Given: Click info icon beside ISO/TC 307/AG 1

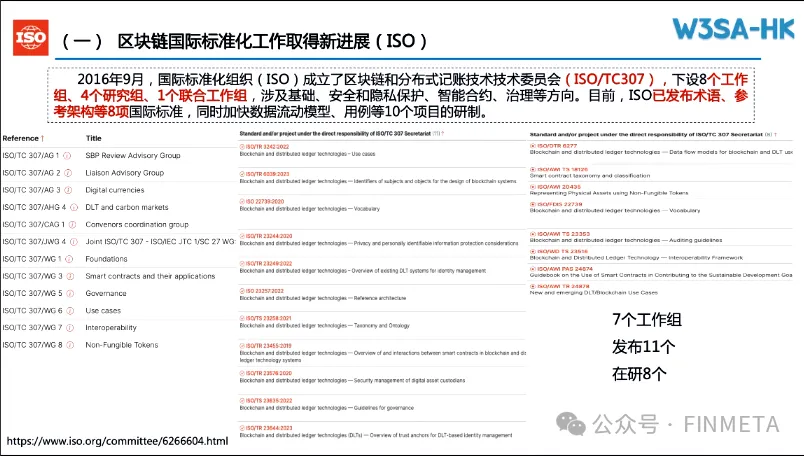Looking at the screenshot, I should pyautogui.click(x=67, y=156).
